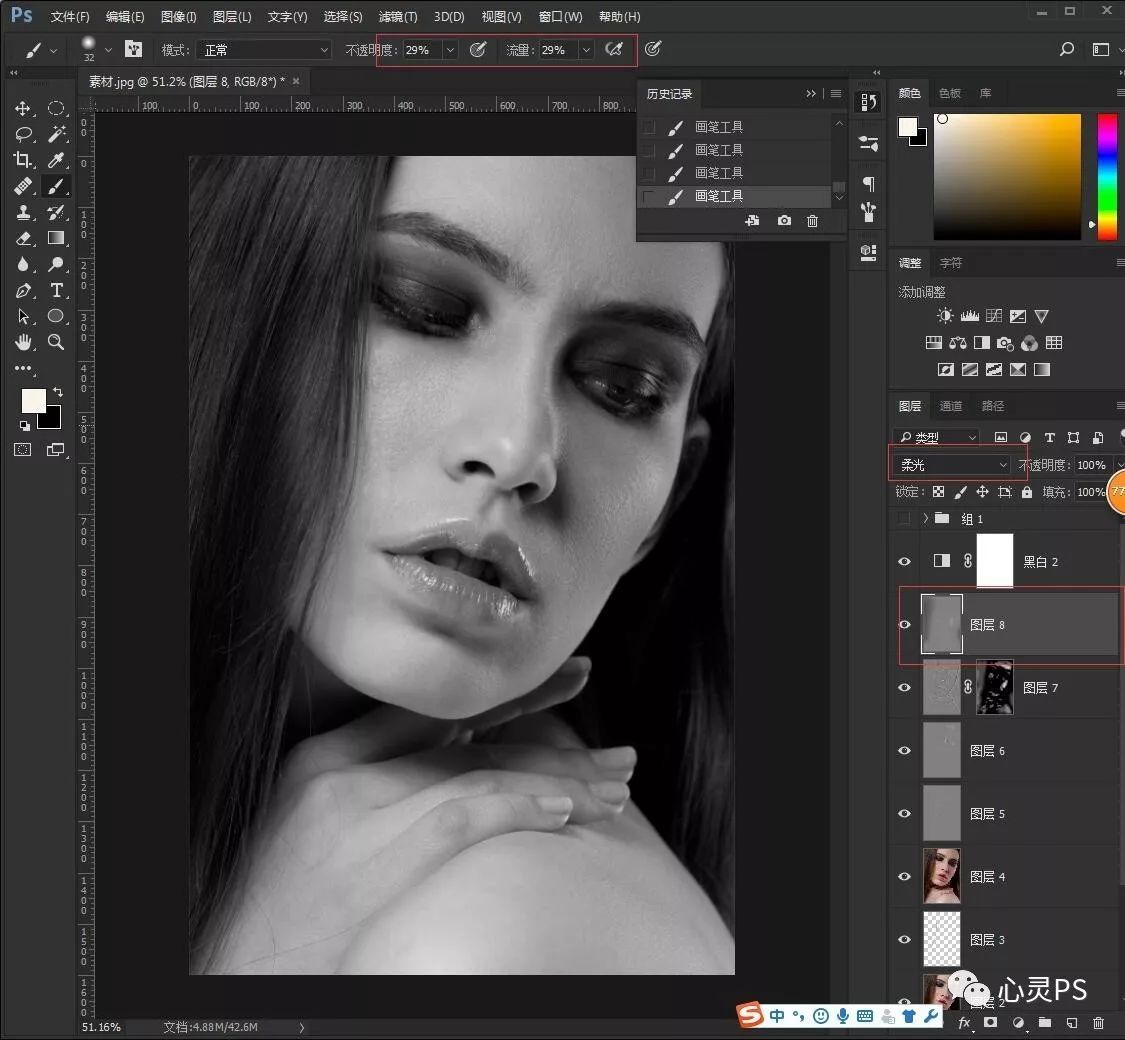Delete current state in History panel

(812, 221)
